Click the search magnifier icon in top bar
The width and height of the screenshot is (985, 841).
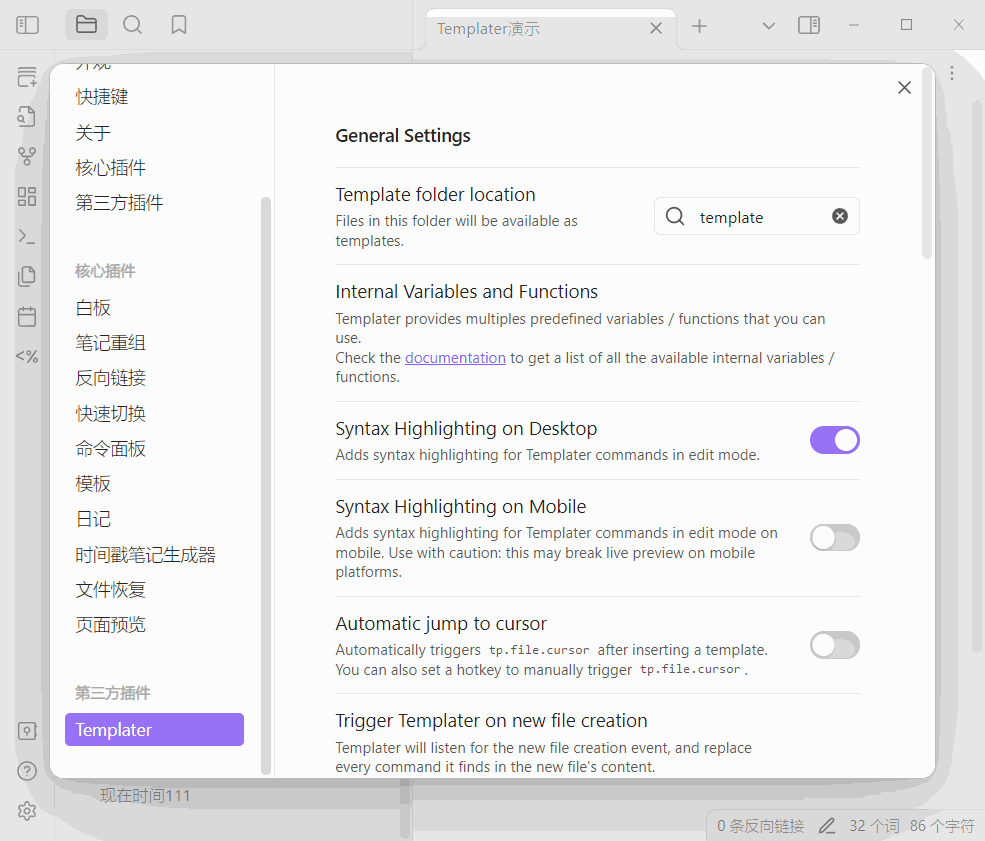click(x=132, y=25)
